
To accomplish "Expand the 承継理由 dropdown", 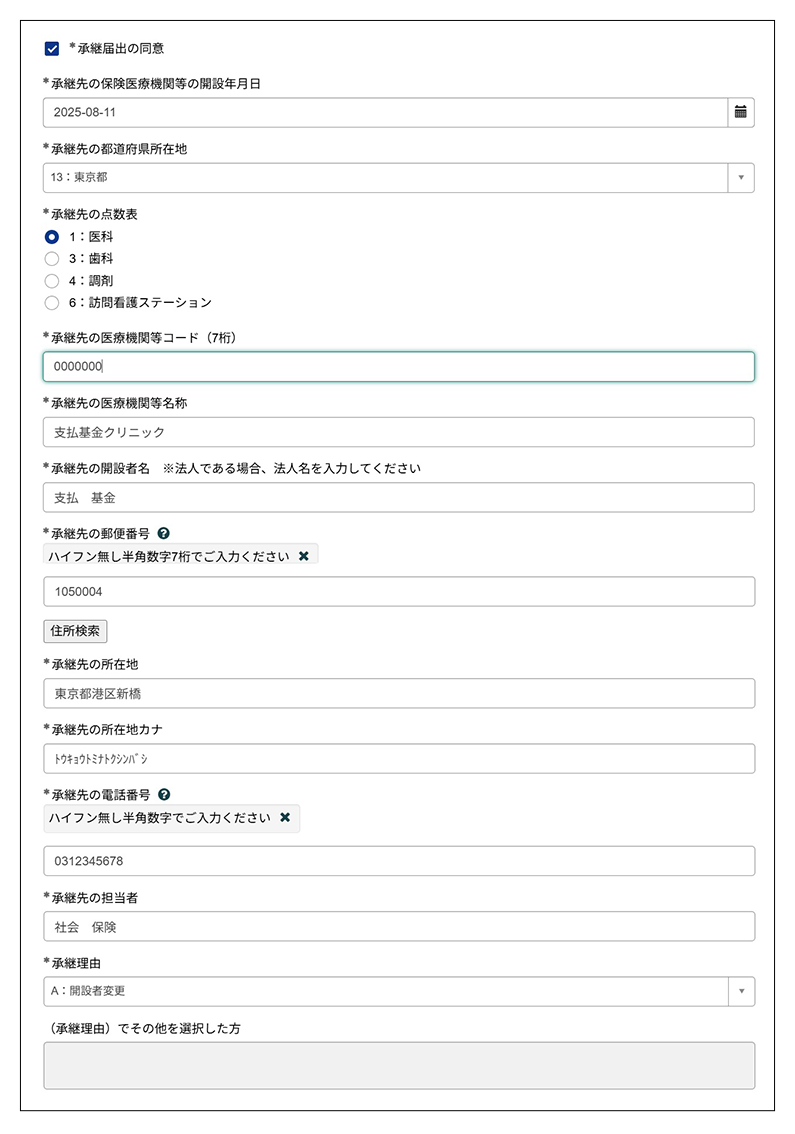I will click(x=398, y=991).
